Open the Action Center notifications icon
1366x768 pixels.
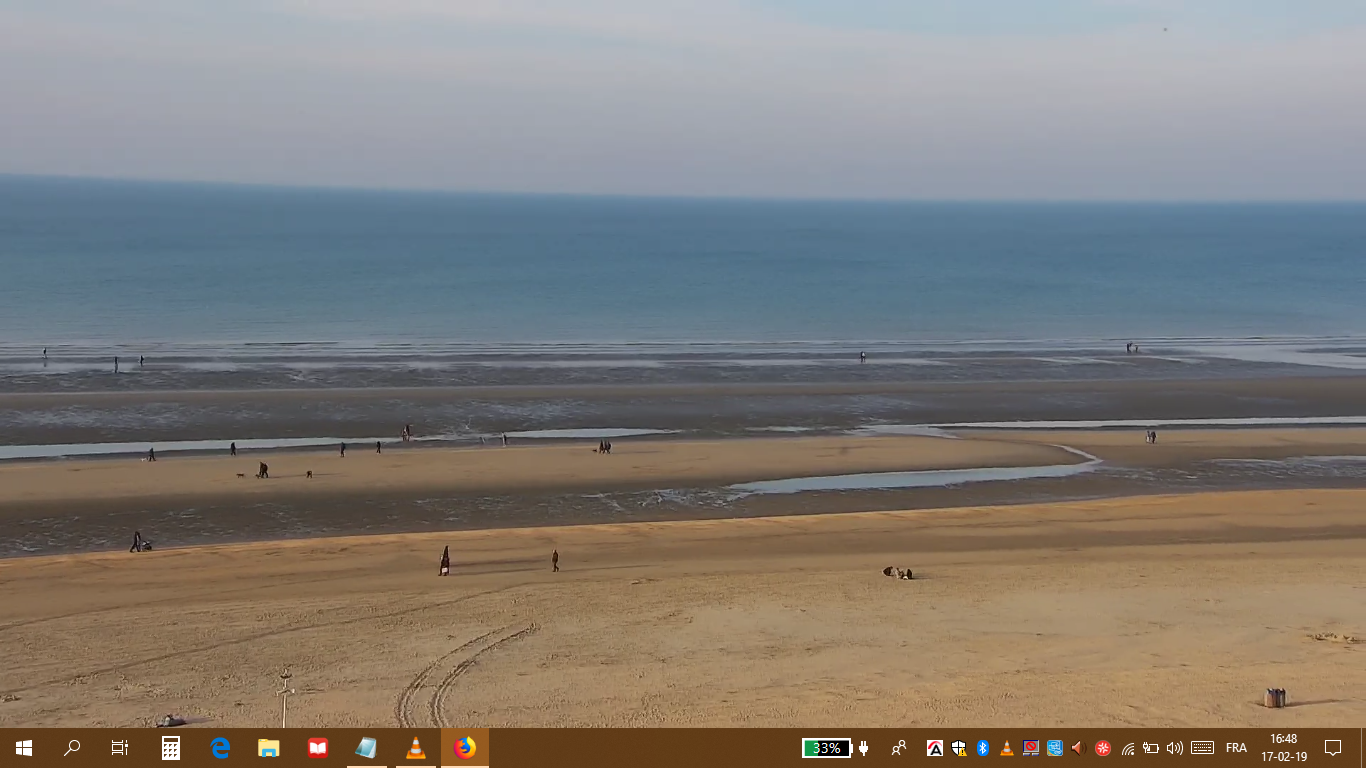(x=1333, y=748)
